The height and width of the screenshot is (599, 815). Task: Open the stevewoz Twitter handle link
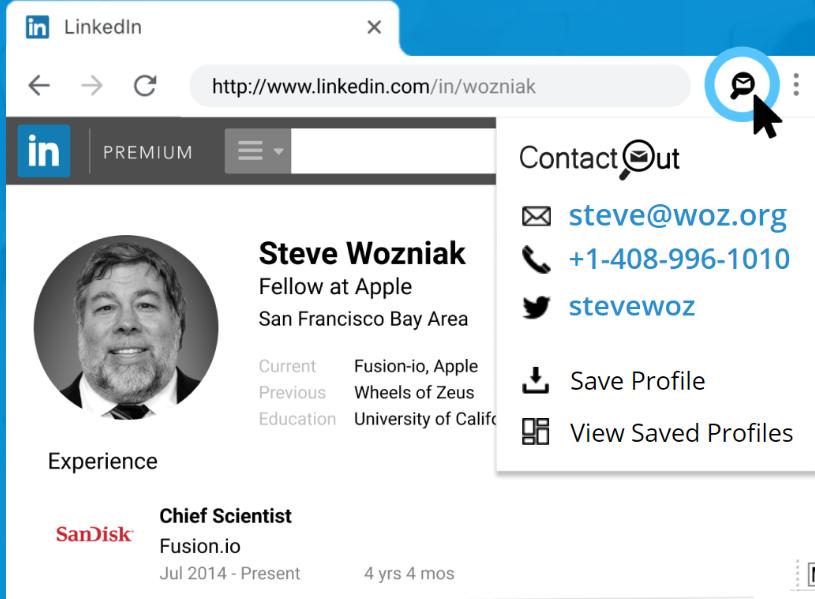(631, 306)
